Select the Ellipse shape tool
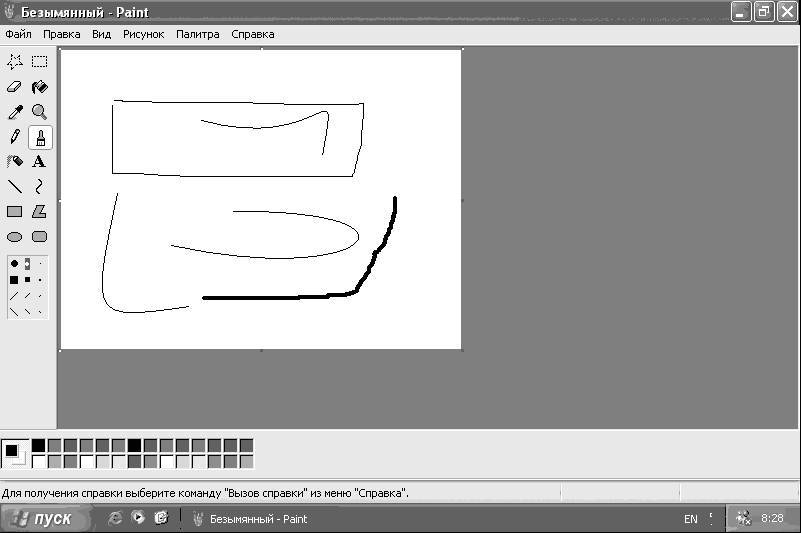Viewport: 801px width, 533px height. [15, 237]
